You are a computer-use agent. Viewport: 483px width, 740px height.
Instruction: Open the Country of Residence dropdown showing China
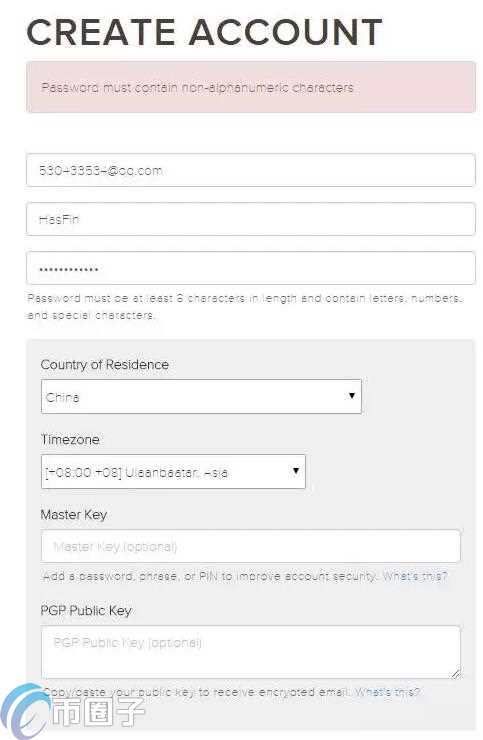coord(201,396)
